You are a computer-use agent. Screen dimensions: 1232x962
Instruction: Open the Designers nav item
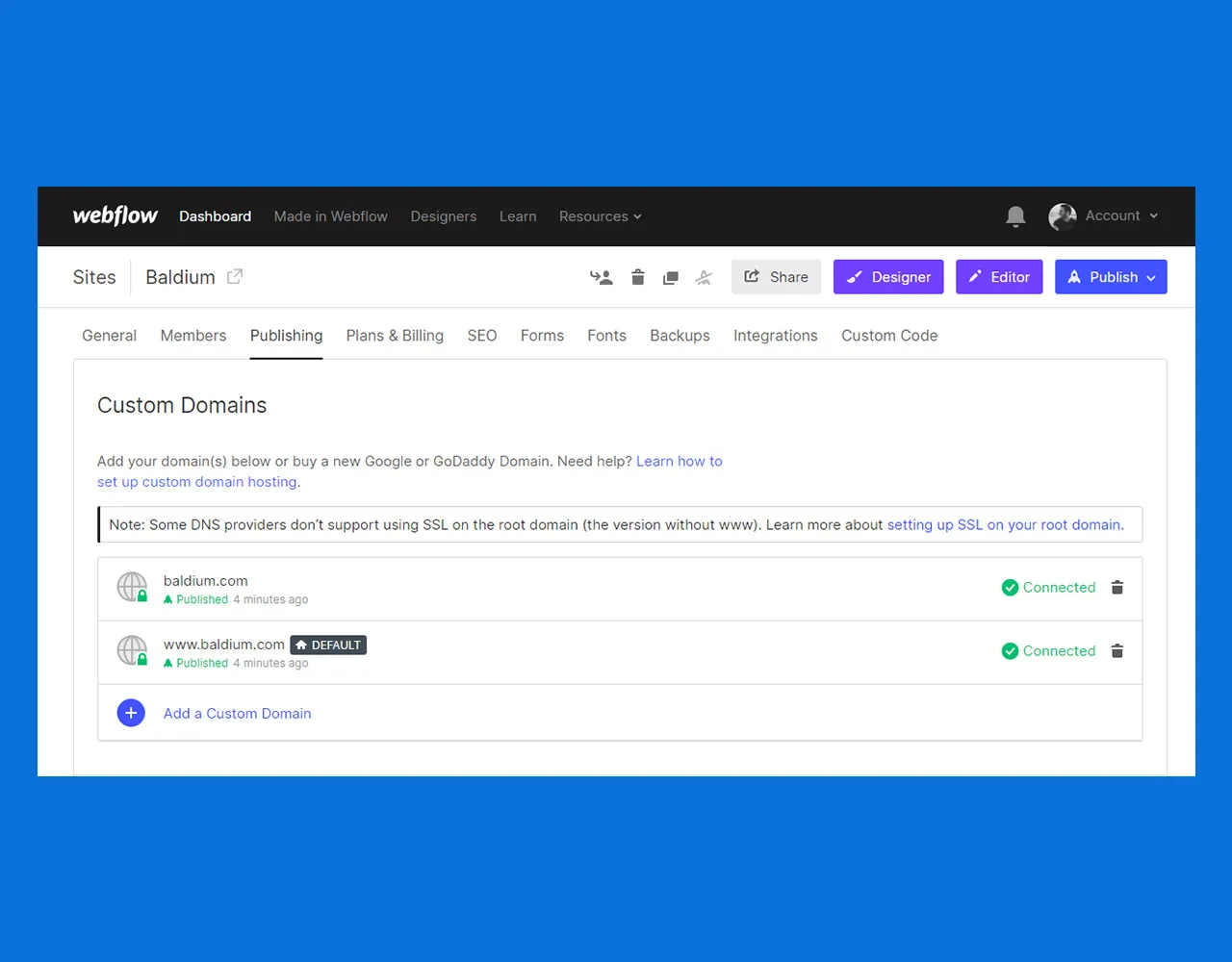443,216
